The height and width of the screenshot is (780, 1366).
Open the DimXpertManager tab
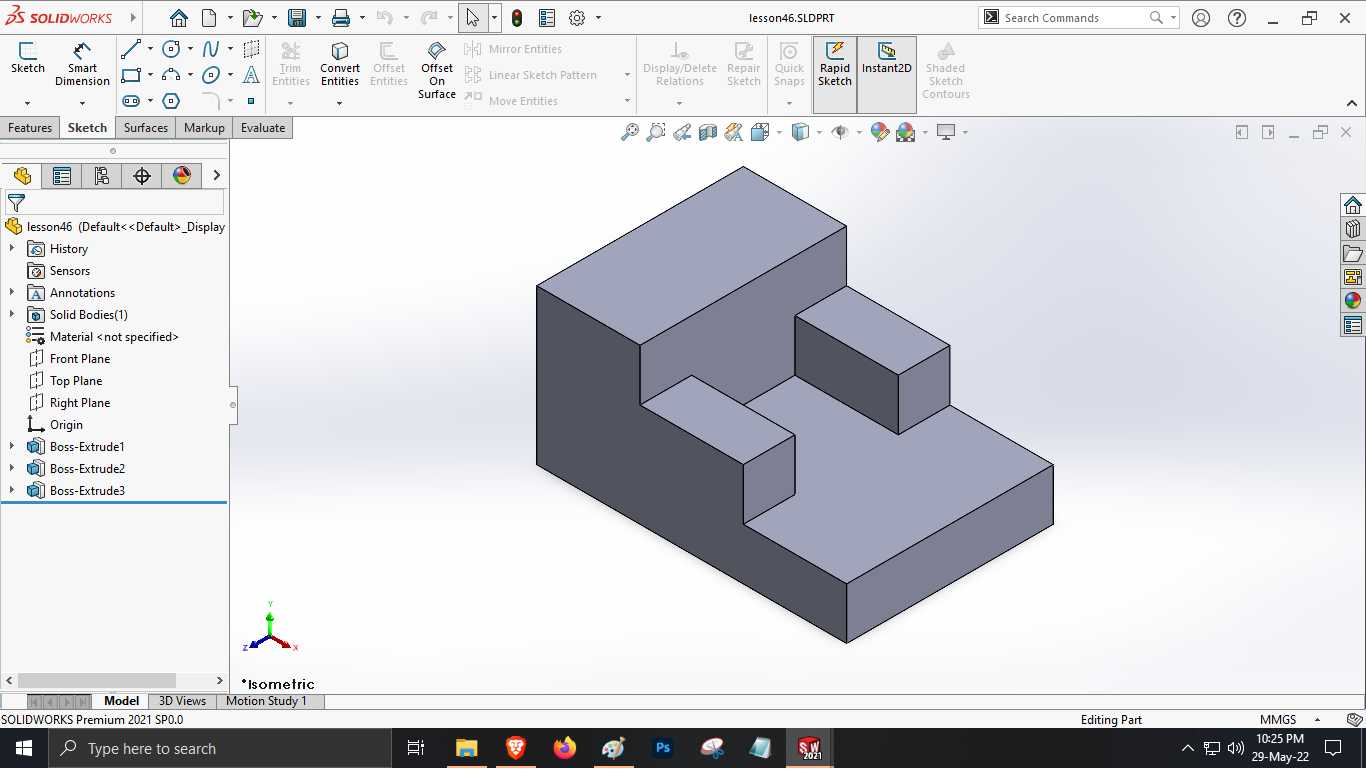(142, 176)
